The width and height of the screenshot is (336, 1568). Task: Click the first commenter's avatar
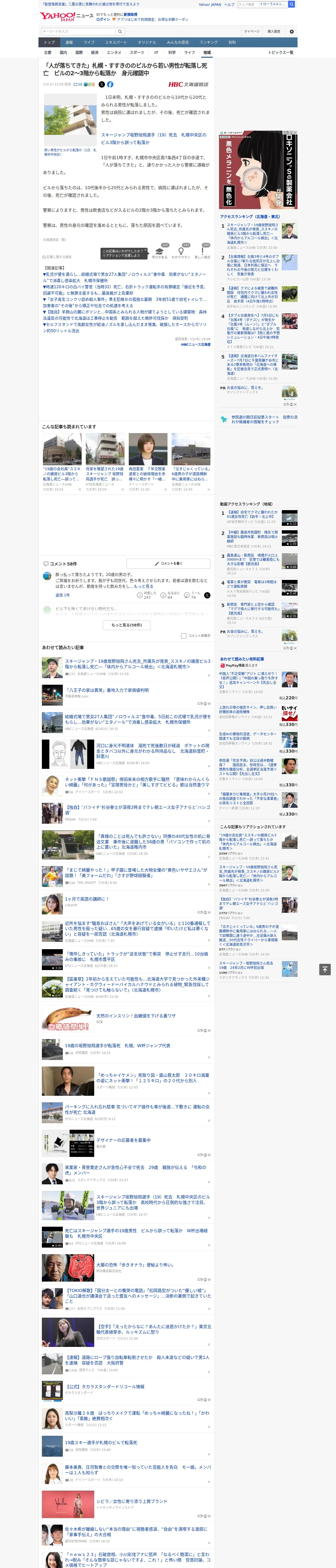coord(47,575)
